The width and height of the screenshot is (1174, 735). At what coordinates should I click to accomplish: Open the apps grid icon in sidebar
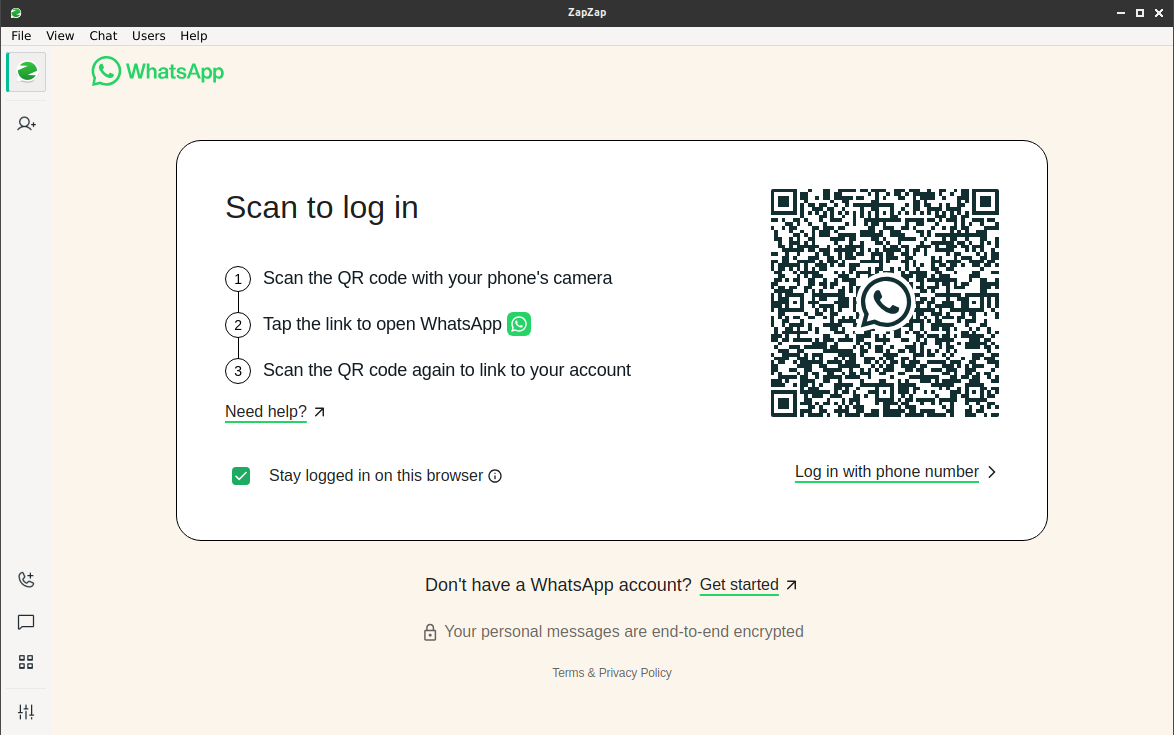coord(26,662)
